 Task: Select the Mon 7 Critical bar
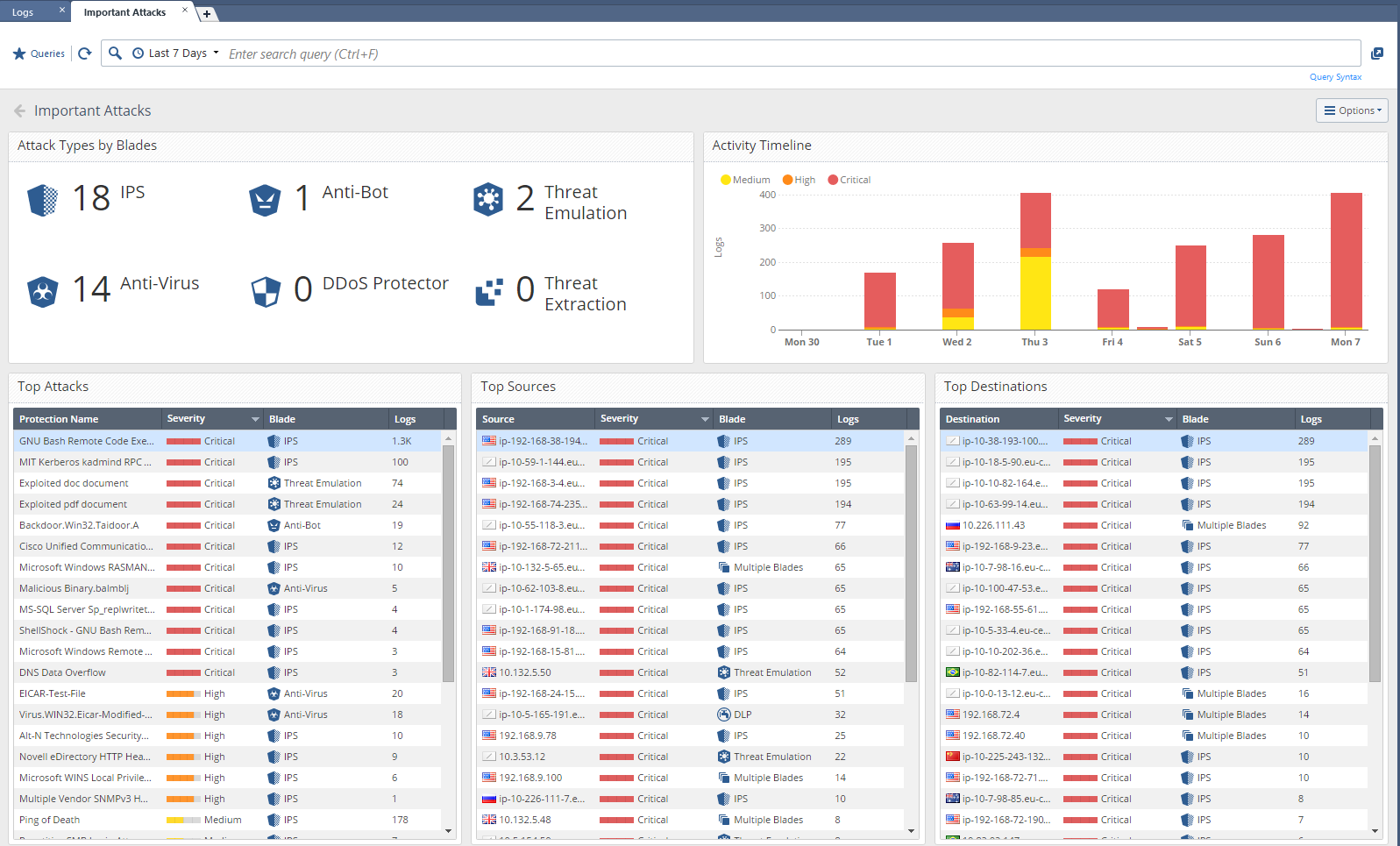point(1346,260)
